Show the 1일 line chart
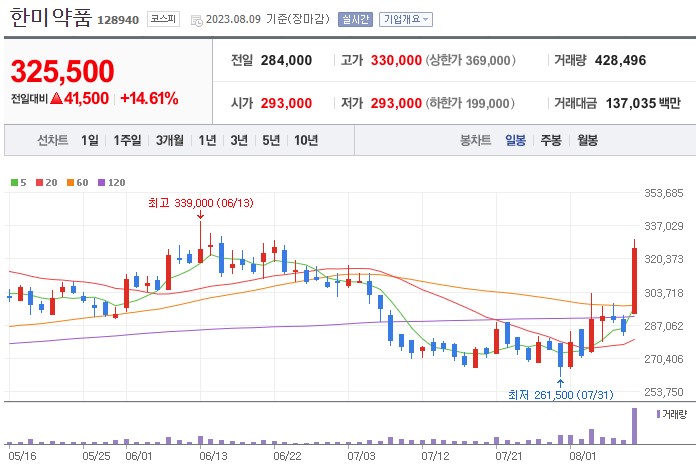Viewport: 696px width, 473px height. (90, 141)
